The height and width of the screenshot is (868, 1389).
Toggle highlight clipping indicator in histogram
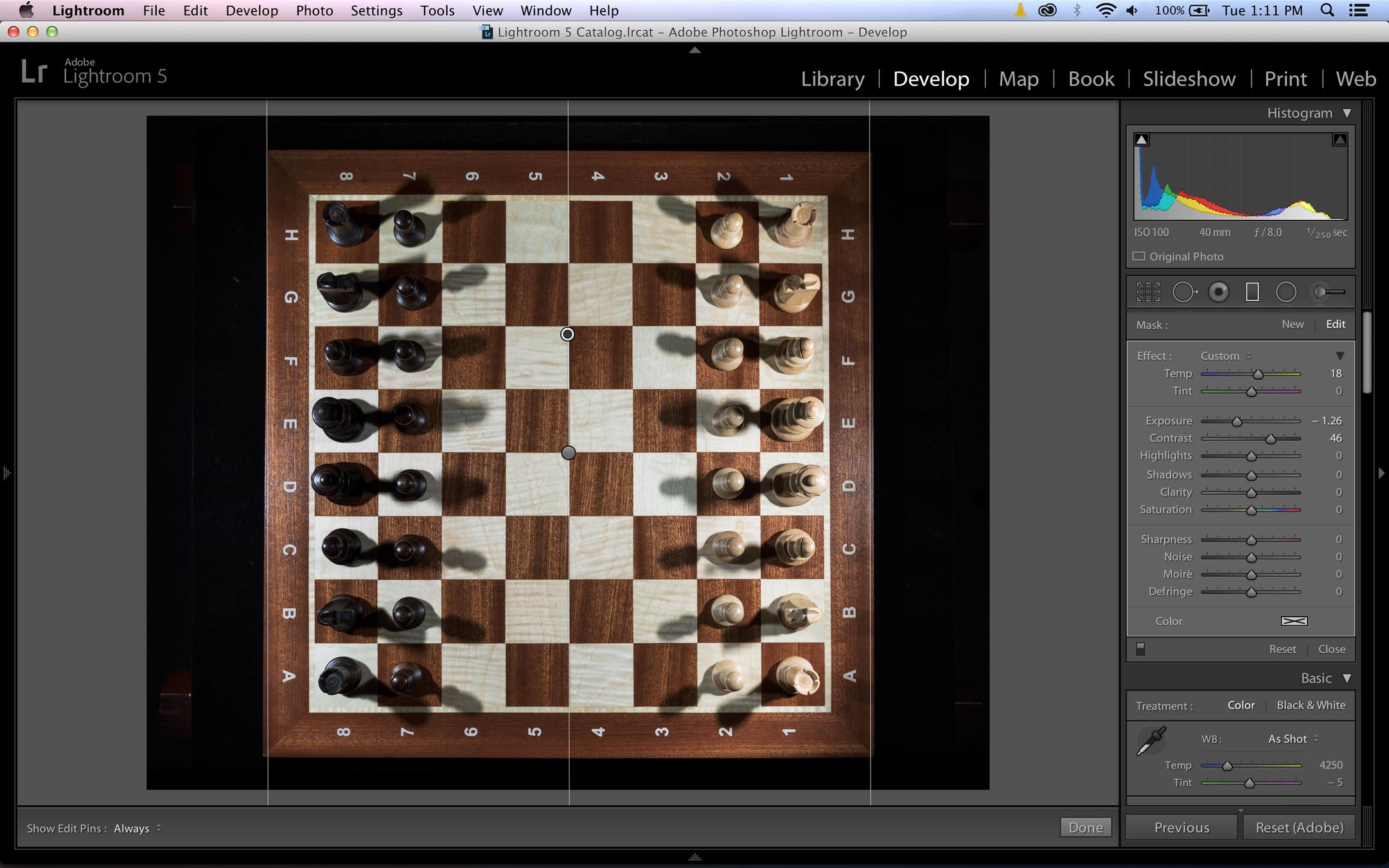1340,140
